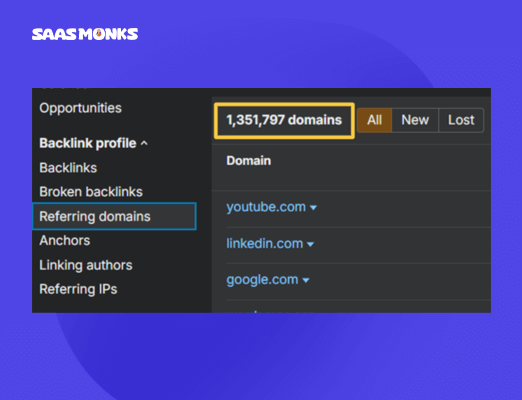522x400 pixels.
Task: Switch to the Lost filter tab
Action: pyautogui.click(x=461, y=120)
